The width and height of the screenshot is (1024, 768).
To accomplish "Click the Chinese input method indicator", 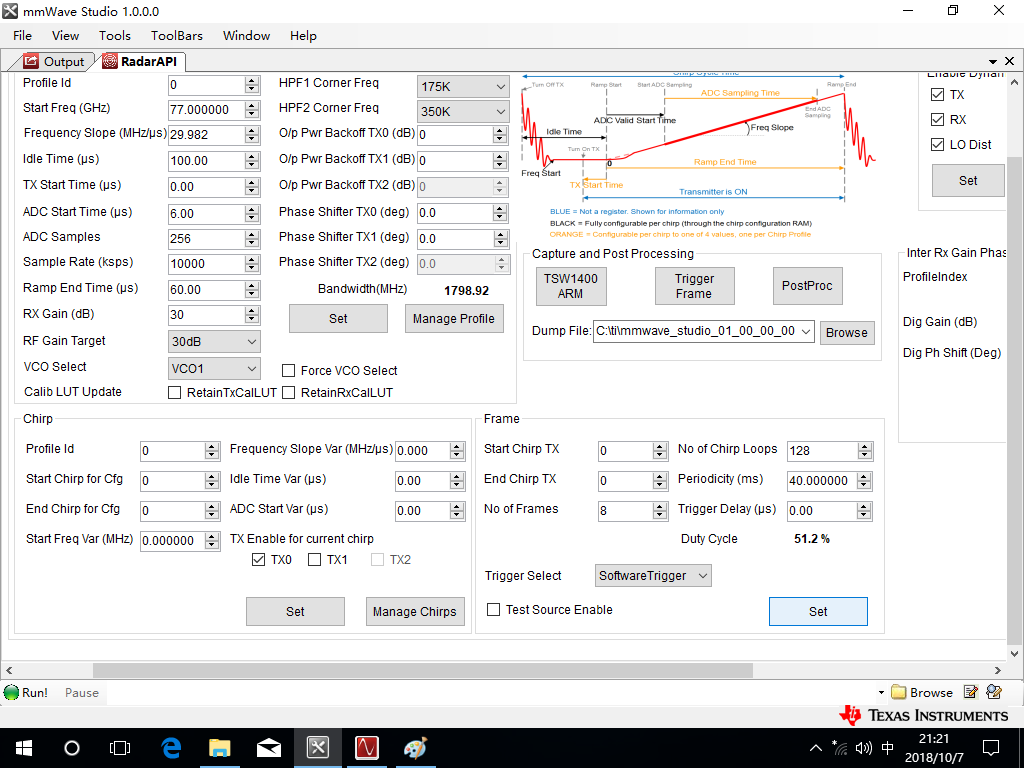I will tap(888, 748).
